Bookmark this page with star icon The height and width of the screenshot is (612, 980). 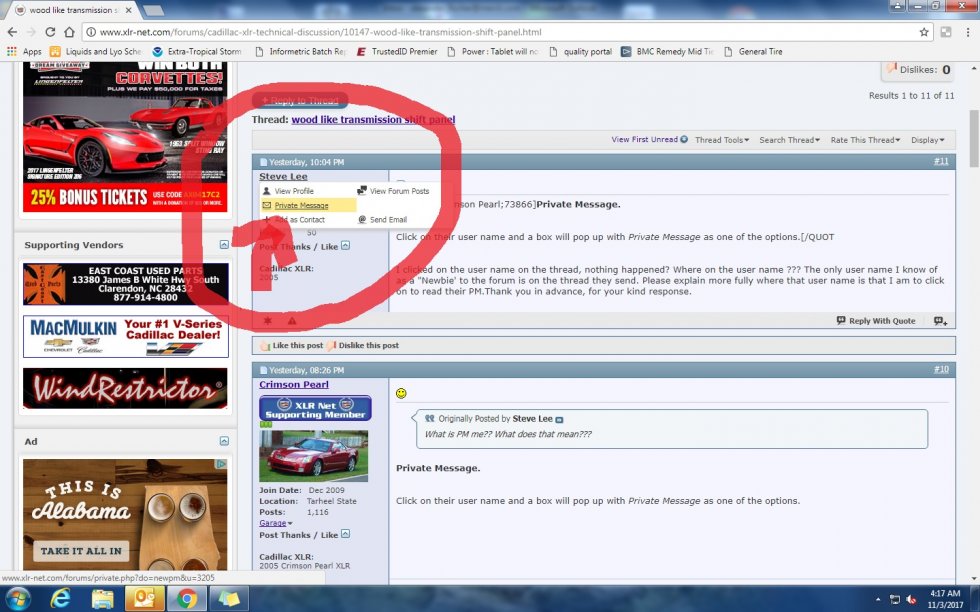pyautogui.click(x=924, y=32)
